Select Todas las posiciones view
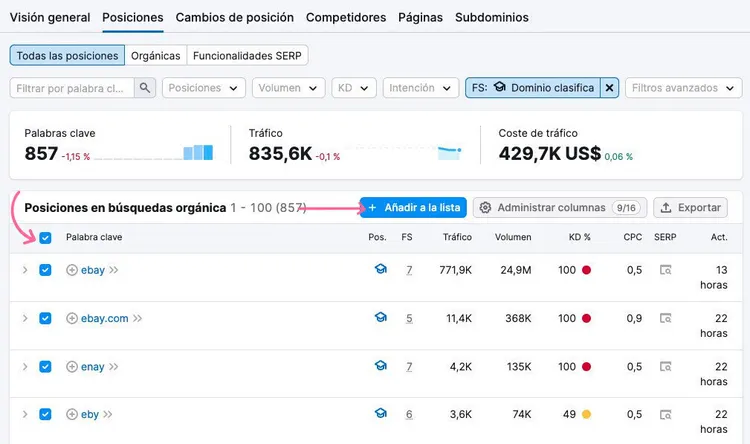This screenshot has height=444, width=750. pos(67,56)
